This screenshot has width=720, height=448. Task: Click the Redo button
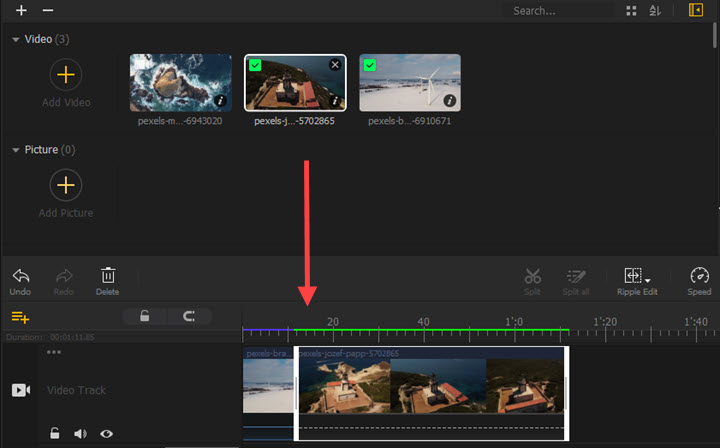pyautogui.click(x=63, y=281)
